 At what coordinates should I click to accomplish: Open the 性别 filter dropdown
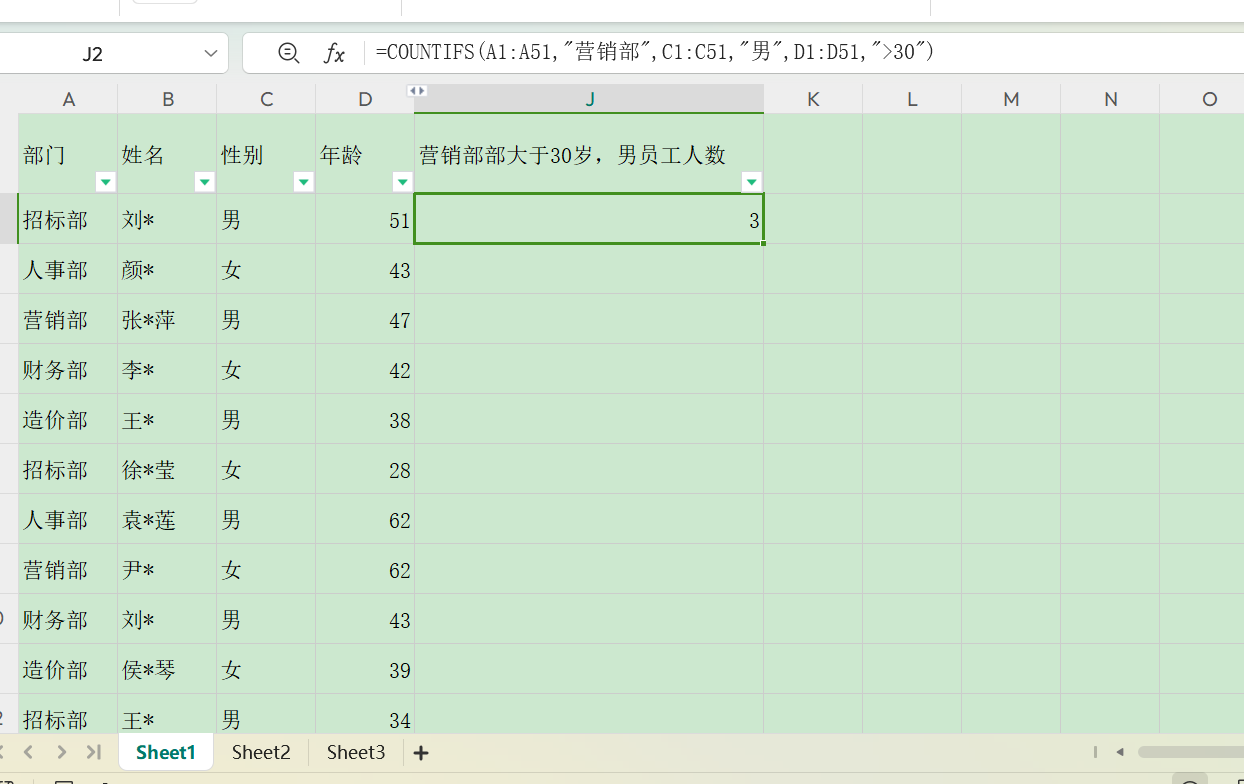(304, 182)
